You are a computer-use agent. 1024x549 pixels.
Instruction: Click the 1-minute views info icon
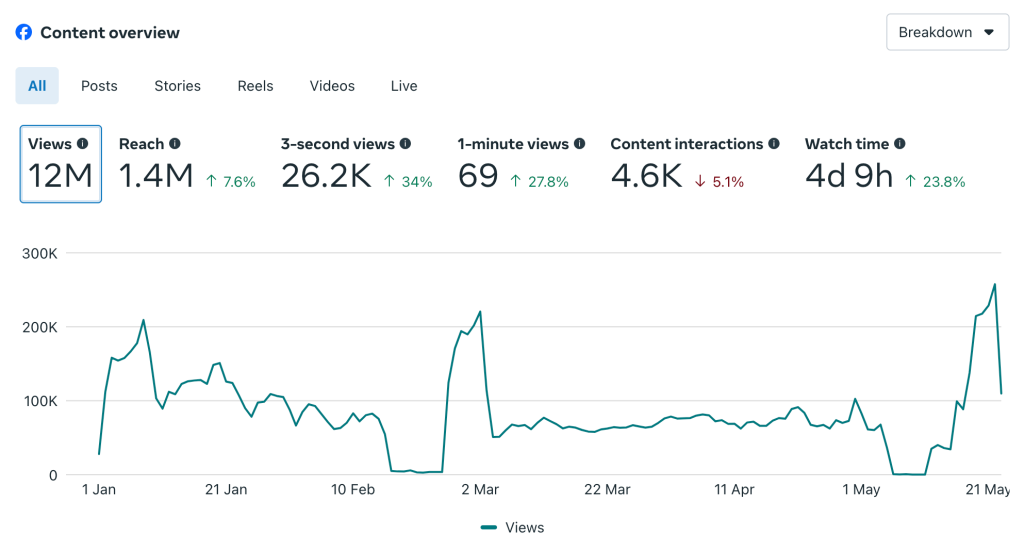579,144
